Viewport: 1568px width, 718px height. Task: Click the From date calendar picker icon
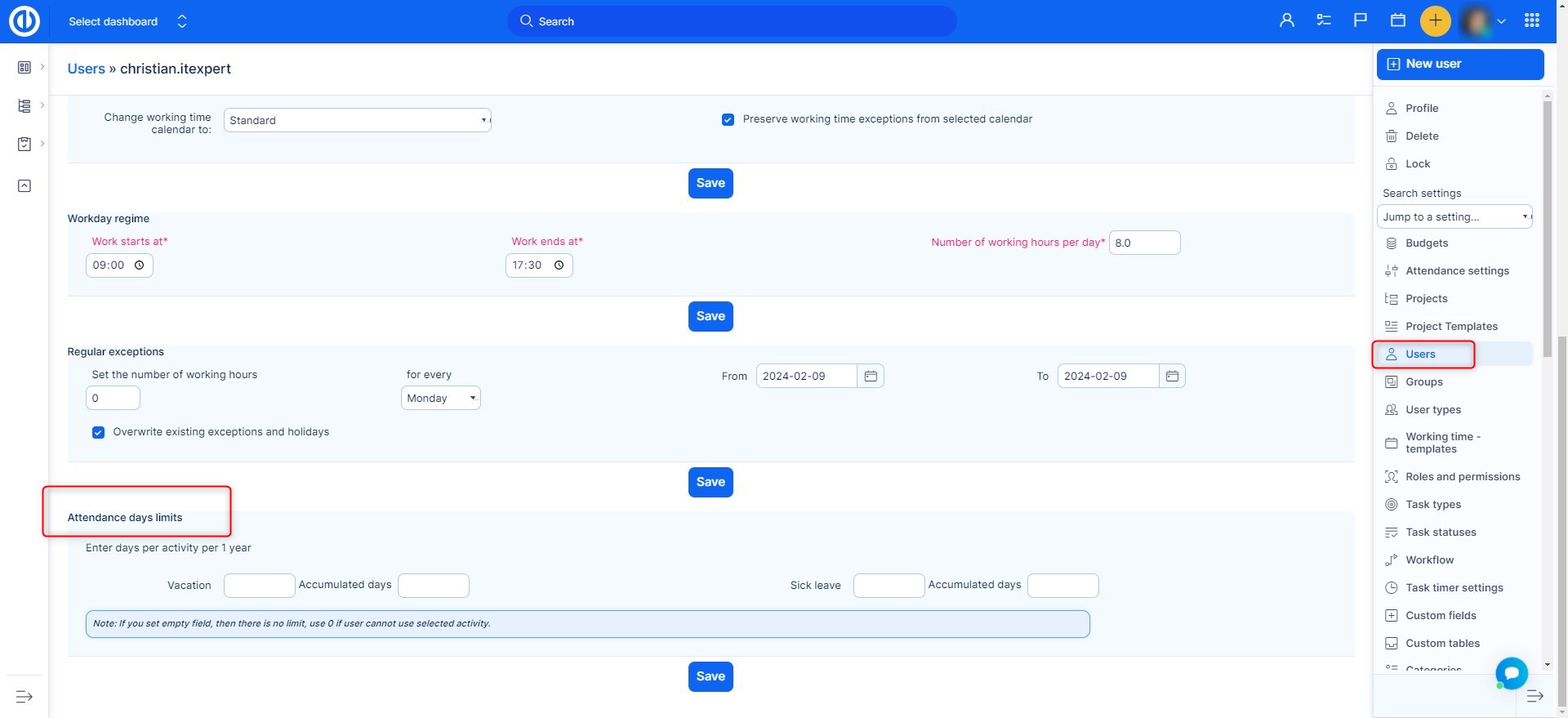pyautogui.click(x=871, y=376)
